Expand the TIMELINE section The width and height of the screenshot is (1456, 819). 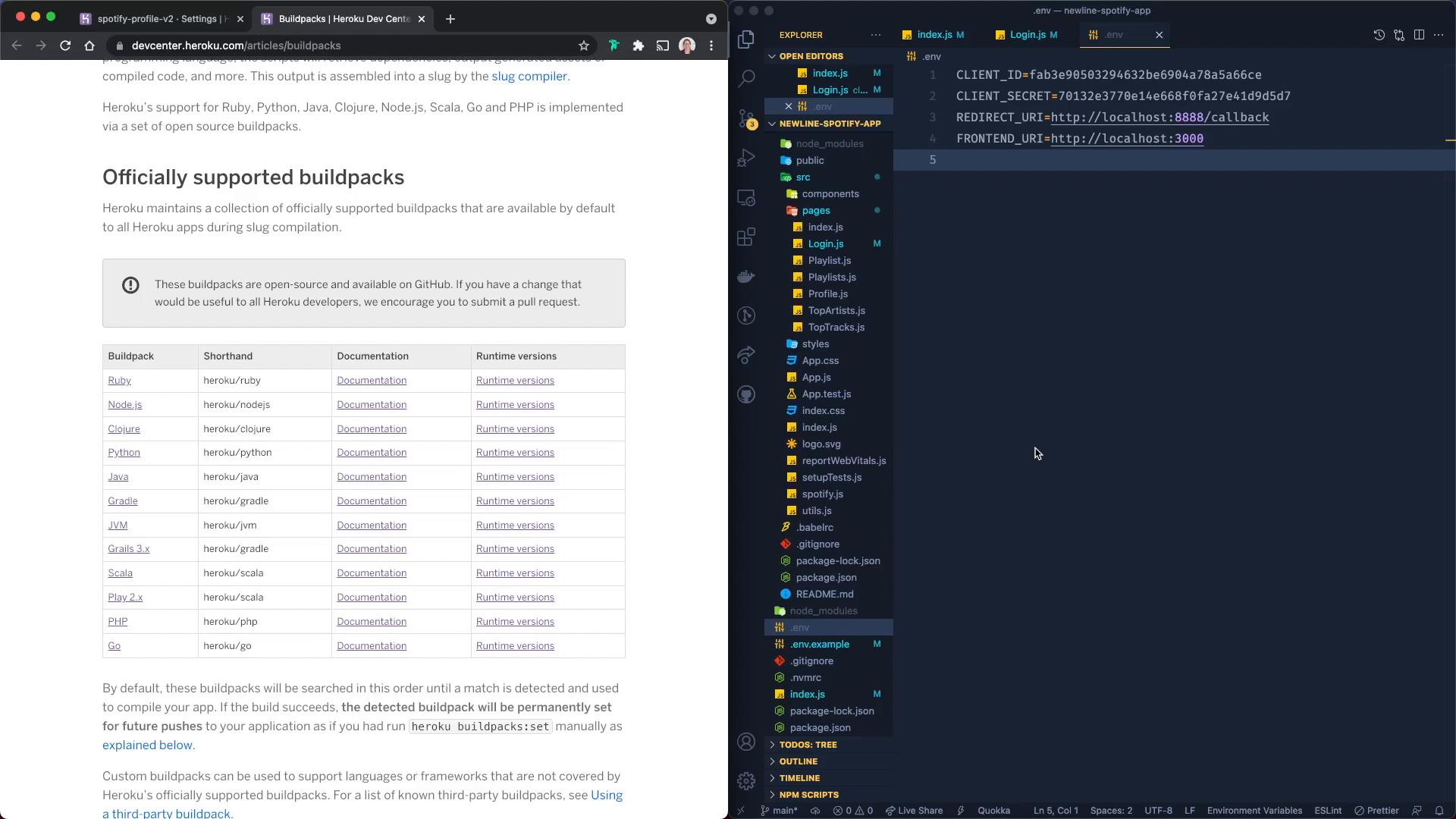[799, 778]
